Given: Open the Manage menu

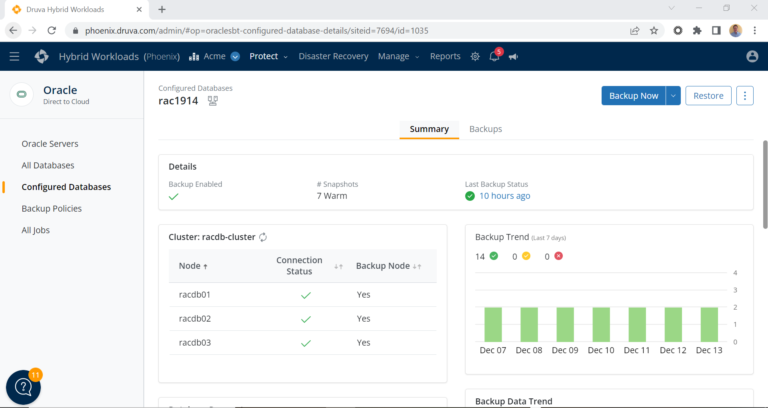Looking at the screenshot, I should point(397,57).
